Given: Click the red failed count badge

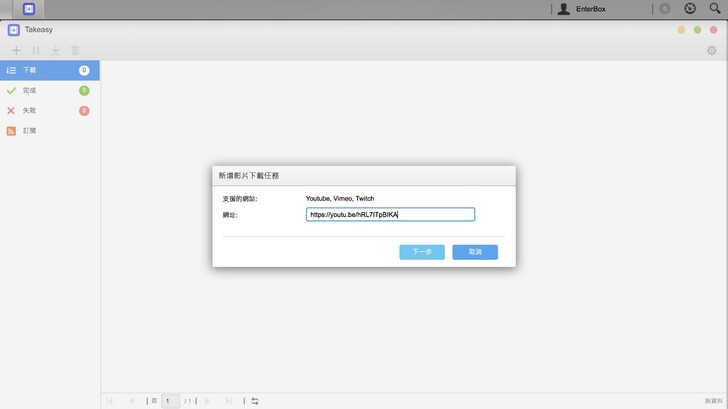Looking at the screenshot, I should (x=84, y=110).
